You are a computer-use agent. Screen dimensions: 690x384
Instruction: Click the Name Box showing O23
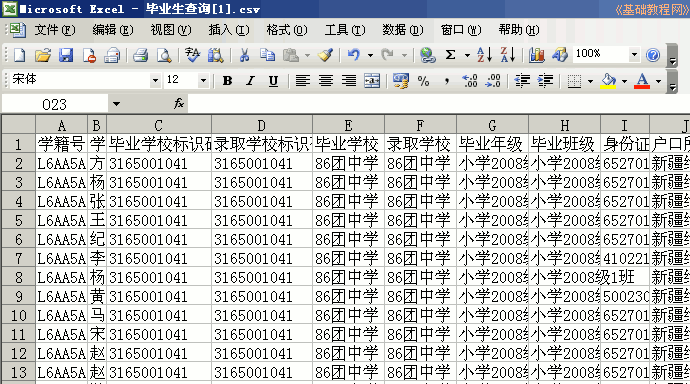[55, 104]
